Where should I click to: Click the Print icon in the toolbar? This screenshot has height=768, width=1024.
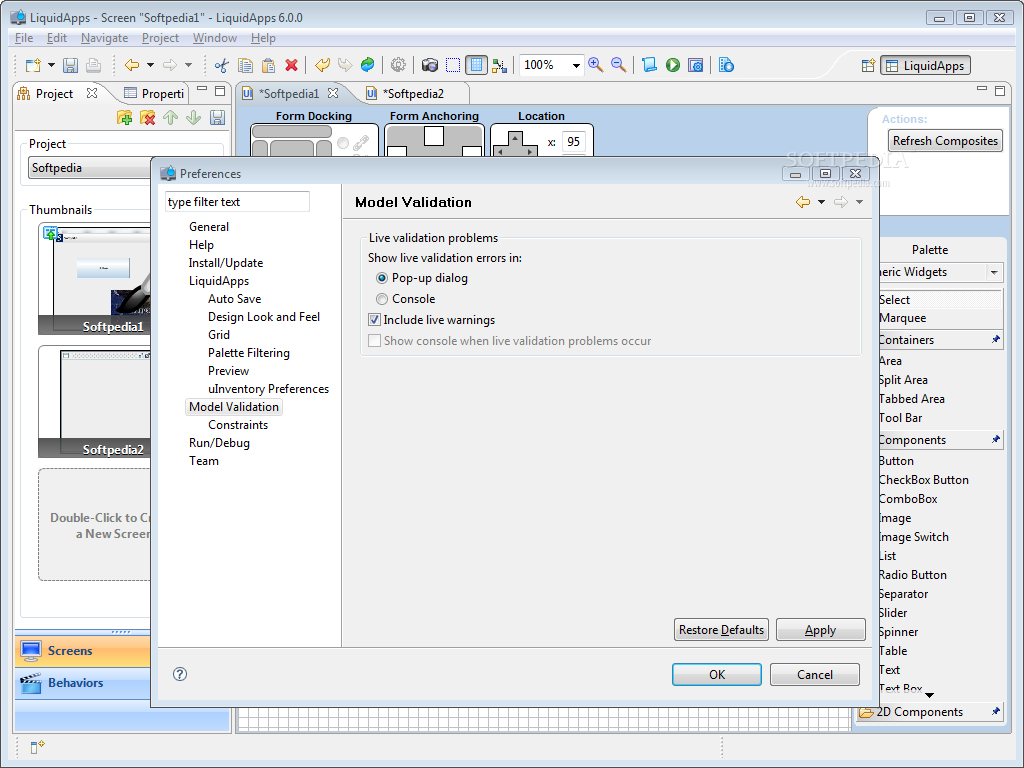pyautogui.click(x=93, y=65)
